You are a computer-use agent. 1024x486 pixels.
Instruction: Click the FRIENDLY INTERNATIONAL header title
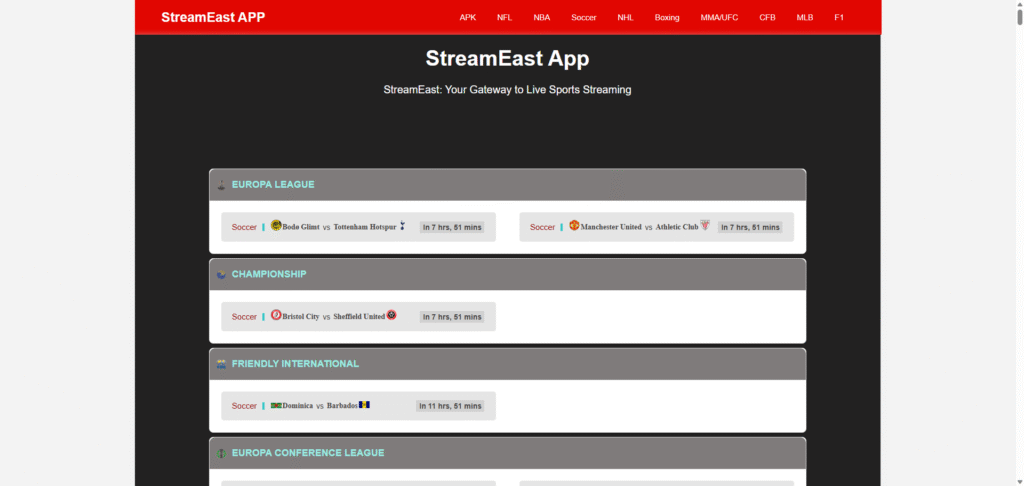pyautogui.click(x=295, y=364)
